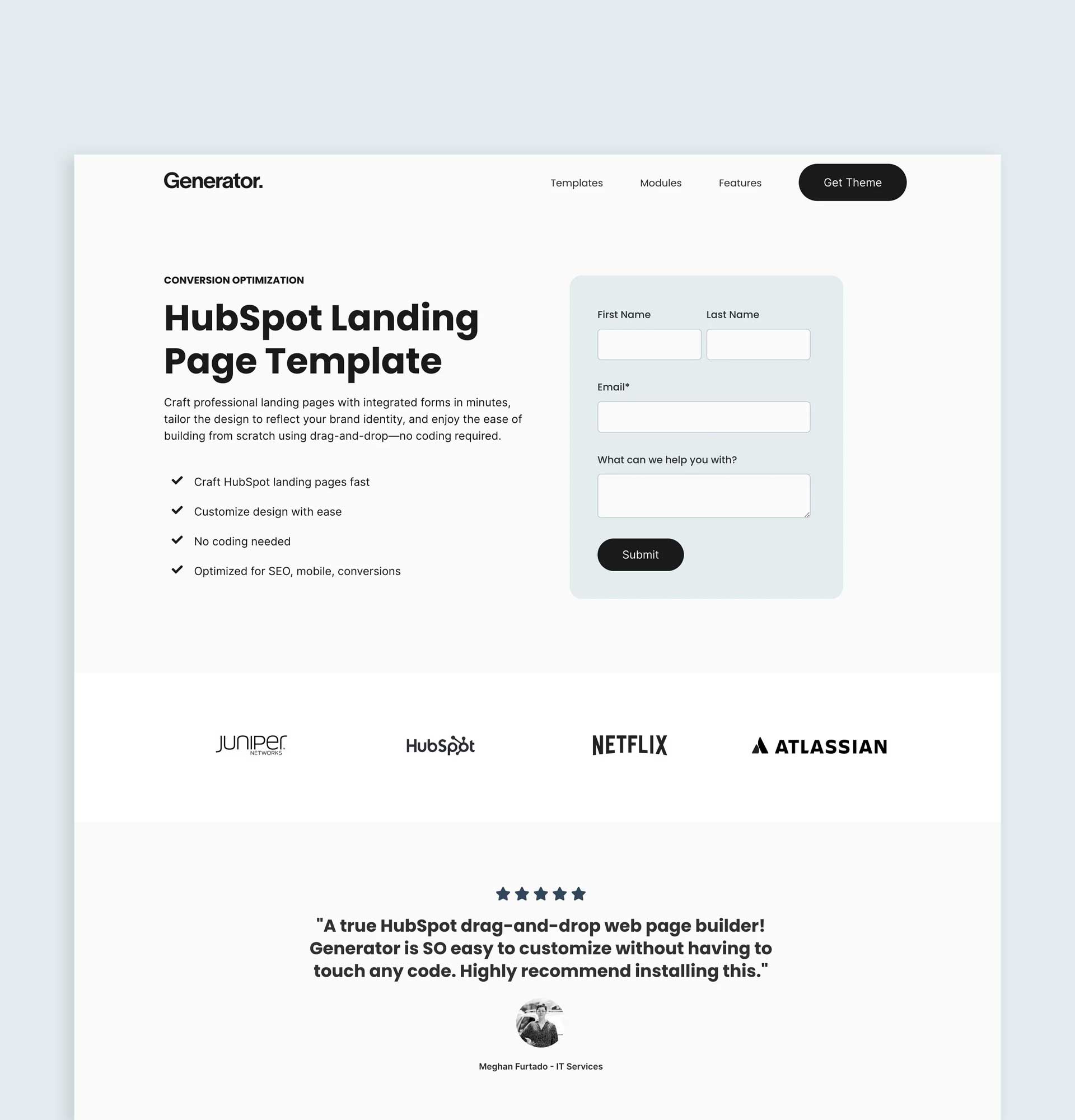Click the Juniper Networks logo
This screenshot has height=1120, width=1075.
(251, 744)
